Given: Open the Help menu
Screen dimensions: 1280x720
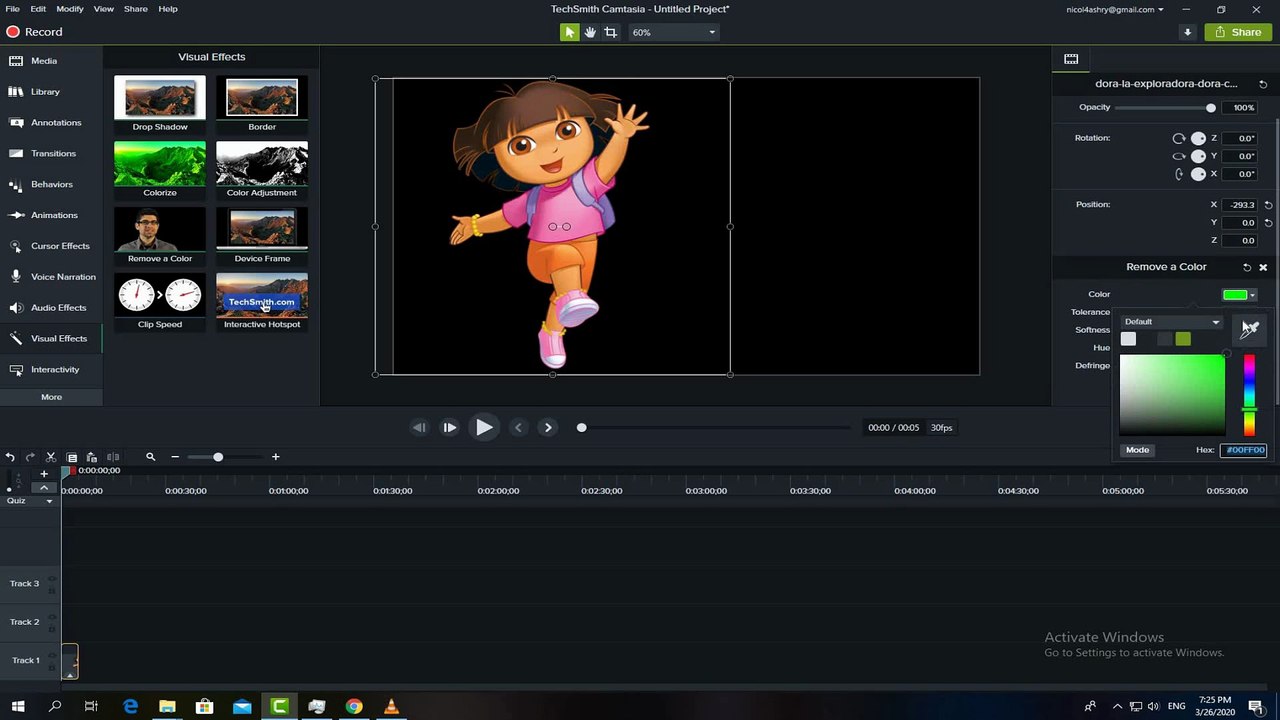Looking at the screenshot, I should [168, 9].
